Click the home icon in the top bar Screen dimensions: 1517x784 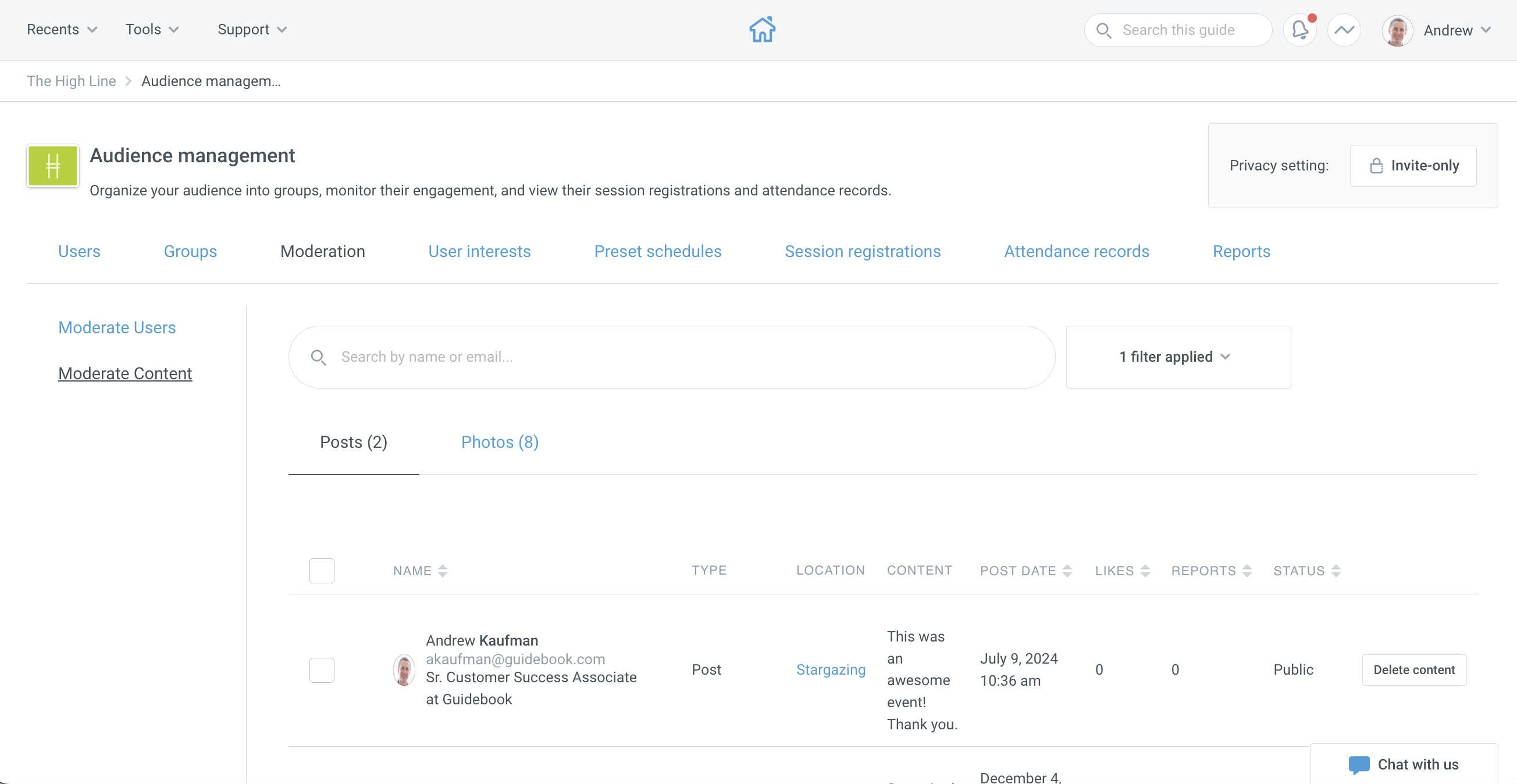(762, 30)
